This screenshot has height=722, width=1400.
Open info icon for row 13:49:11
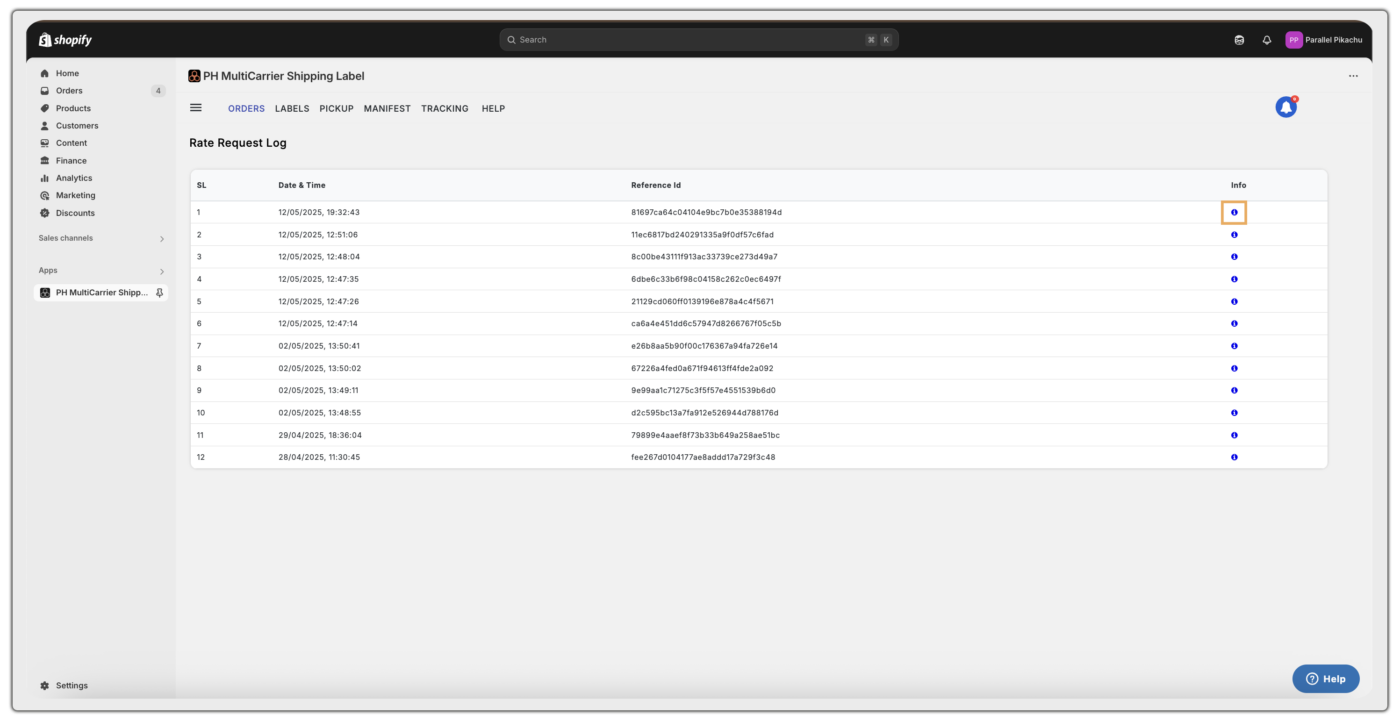point(1234,390)
